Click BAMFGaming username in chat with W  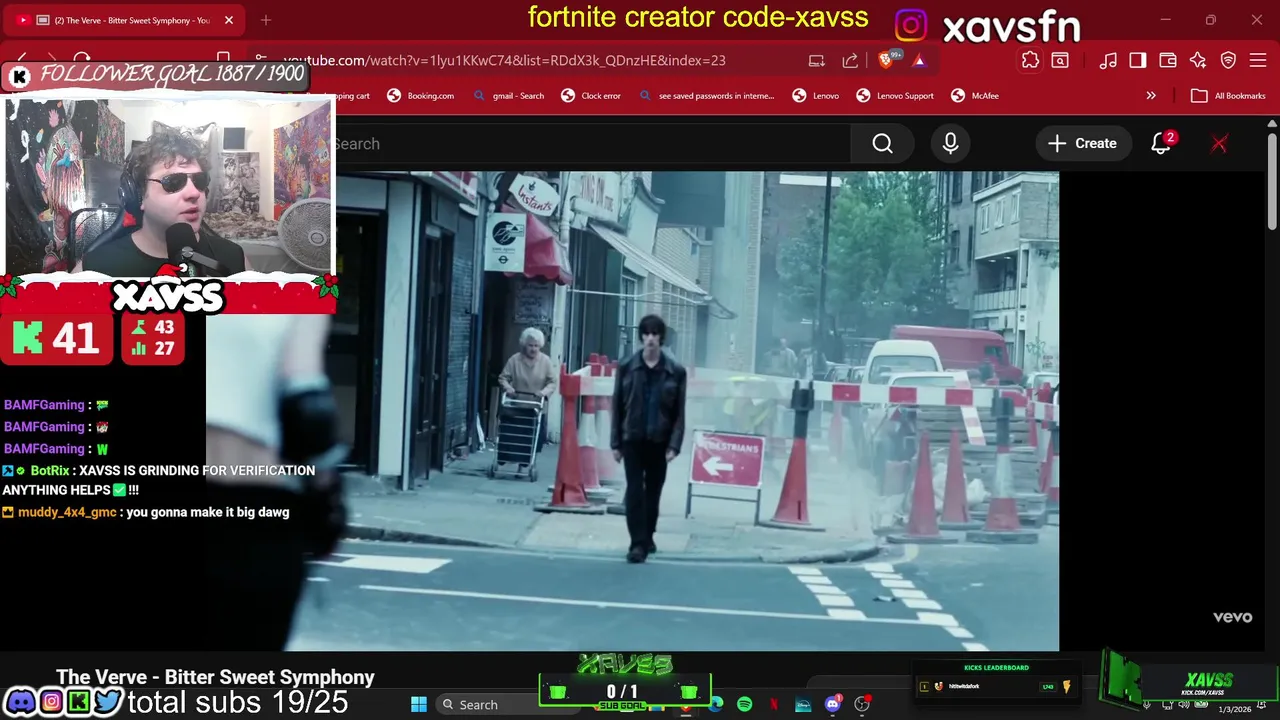44,449
